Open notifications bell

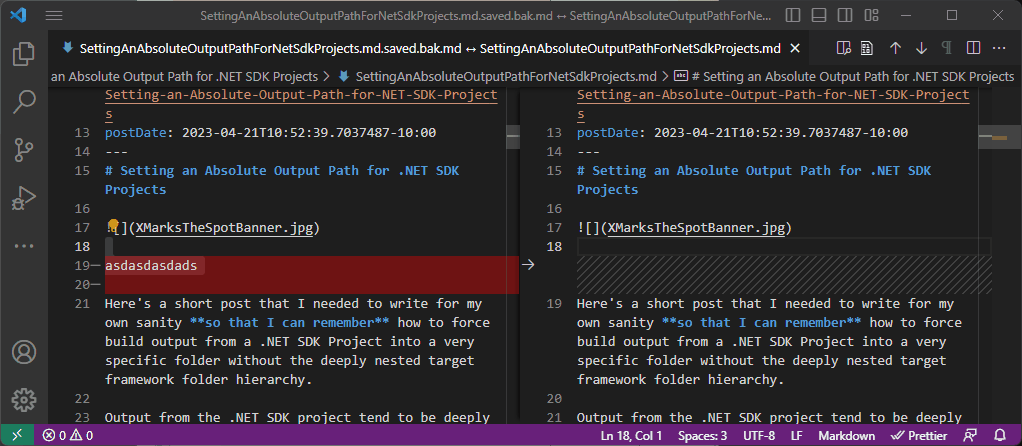click(1000, 435)
